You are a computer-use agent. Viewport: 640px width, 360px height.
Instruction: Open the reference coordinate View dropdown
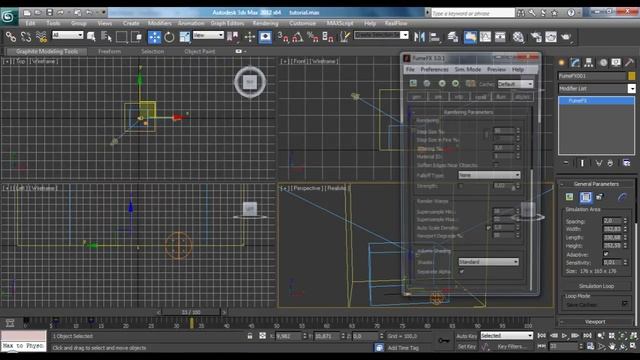208,36
